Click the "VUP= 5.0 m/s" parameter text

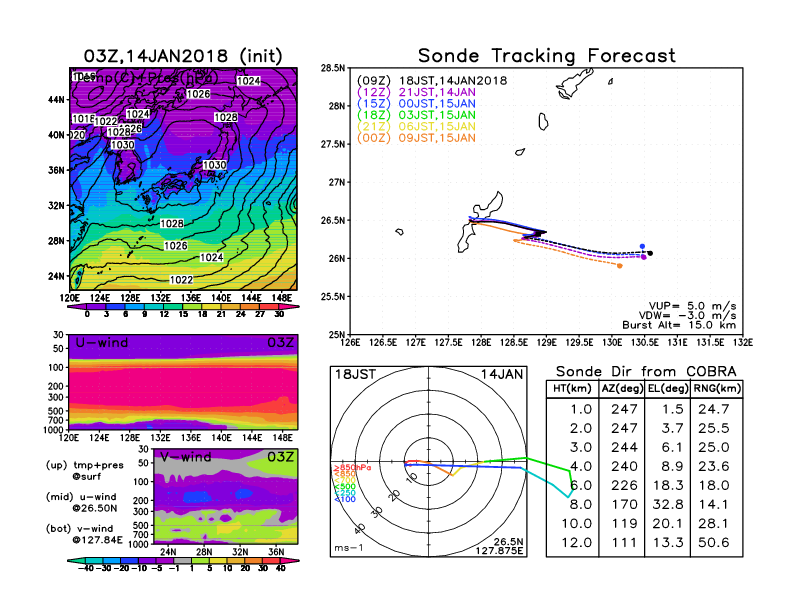(692, 306)
